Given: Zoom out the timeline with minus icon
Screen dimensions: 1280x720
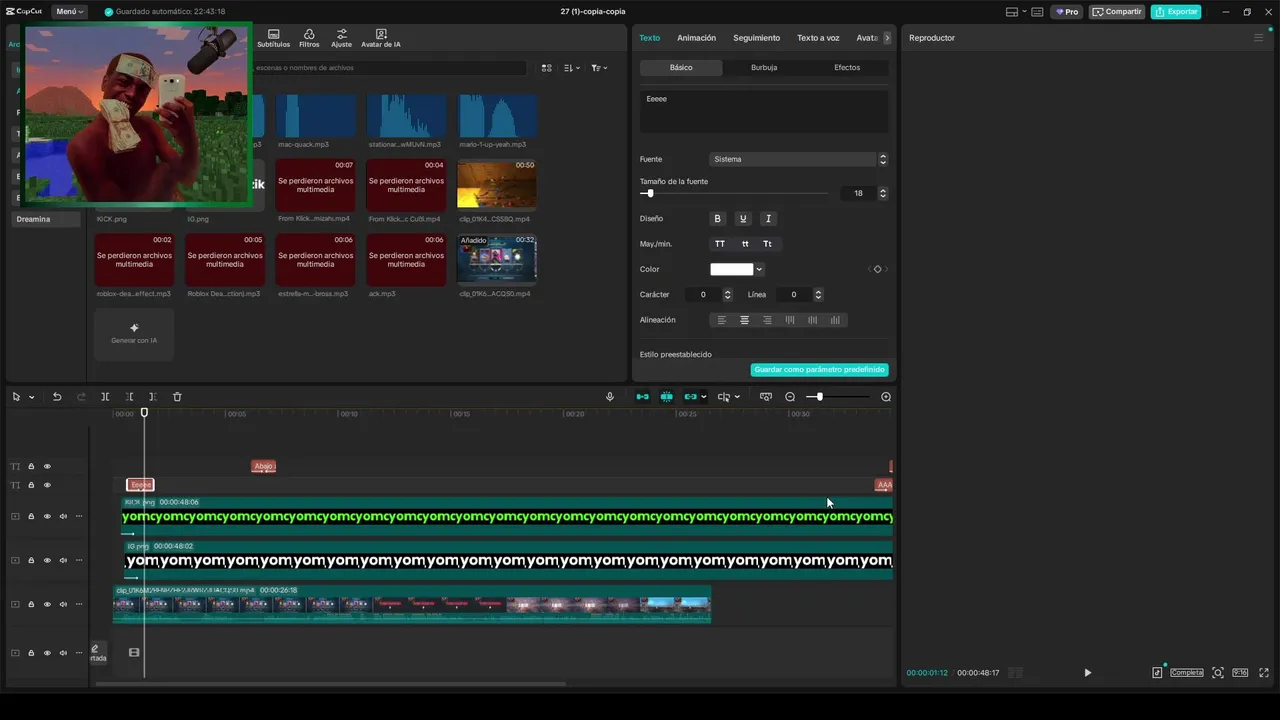Looking at the screenshot, I should pyautogui.click(x=790, y=397).
